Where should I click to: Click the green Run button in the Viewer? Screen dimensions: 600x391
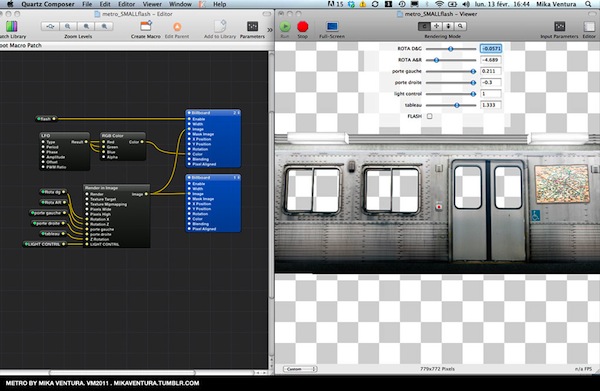point(285,26)
